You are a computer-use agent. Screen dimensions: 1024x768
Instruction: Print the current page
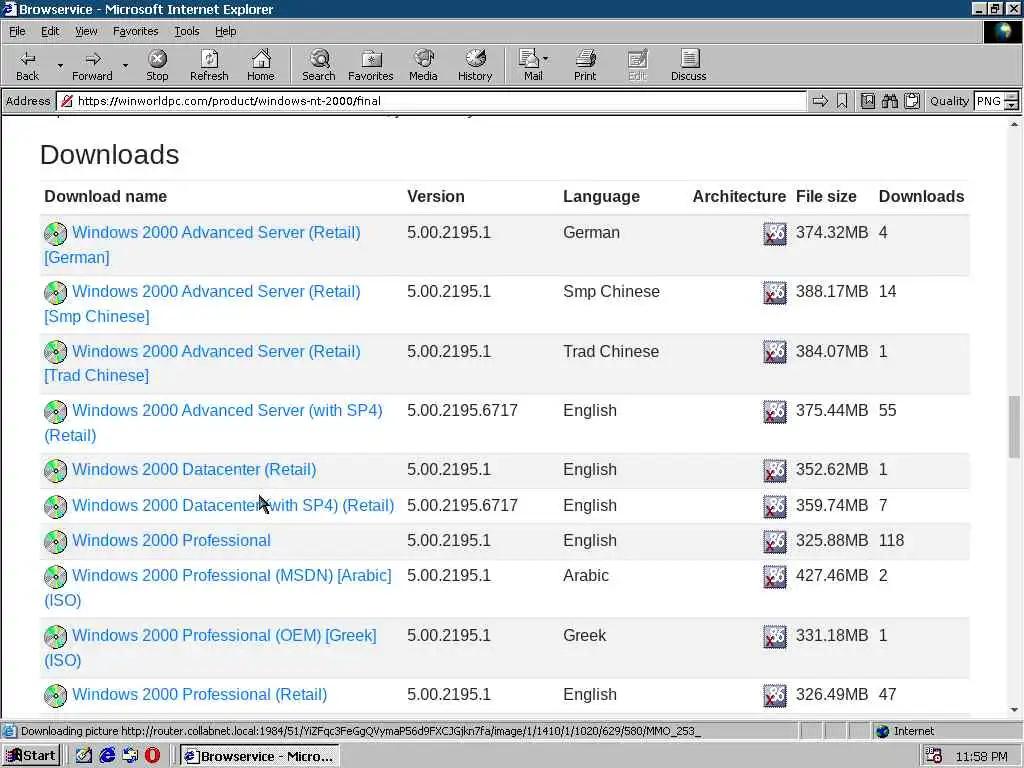(585, 65)
